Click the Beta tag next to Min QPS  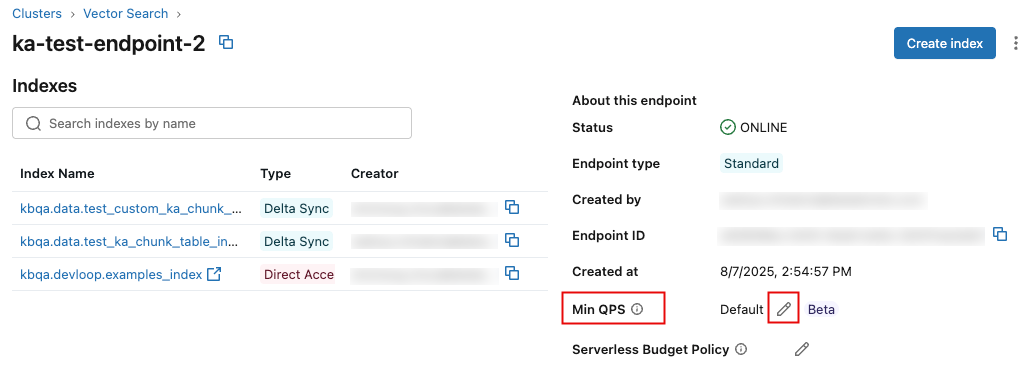tap(821, 309)
